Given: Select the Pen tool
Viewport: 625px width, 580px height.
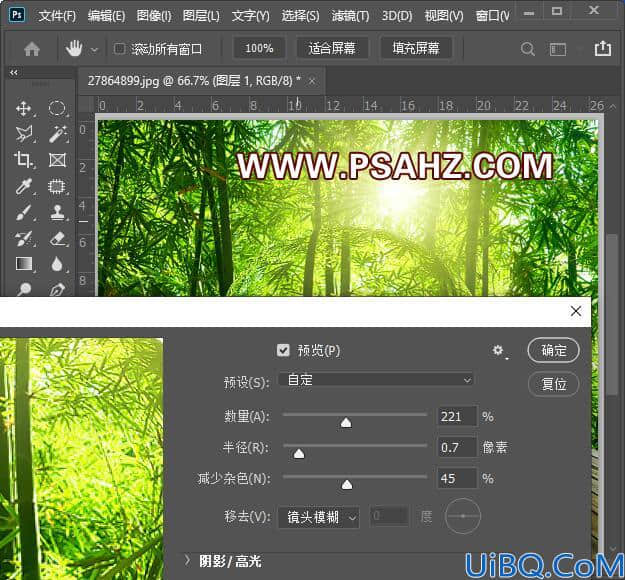Looking at the screenshot, I should pyautogui.click(x=57, y=289).
